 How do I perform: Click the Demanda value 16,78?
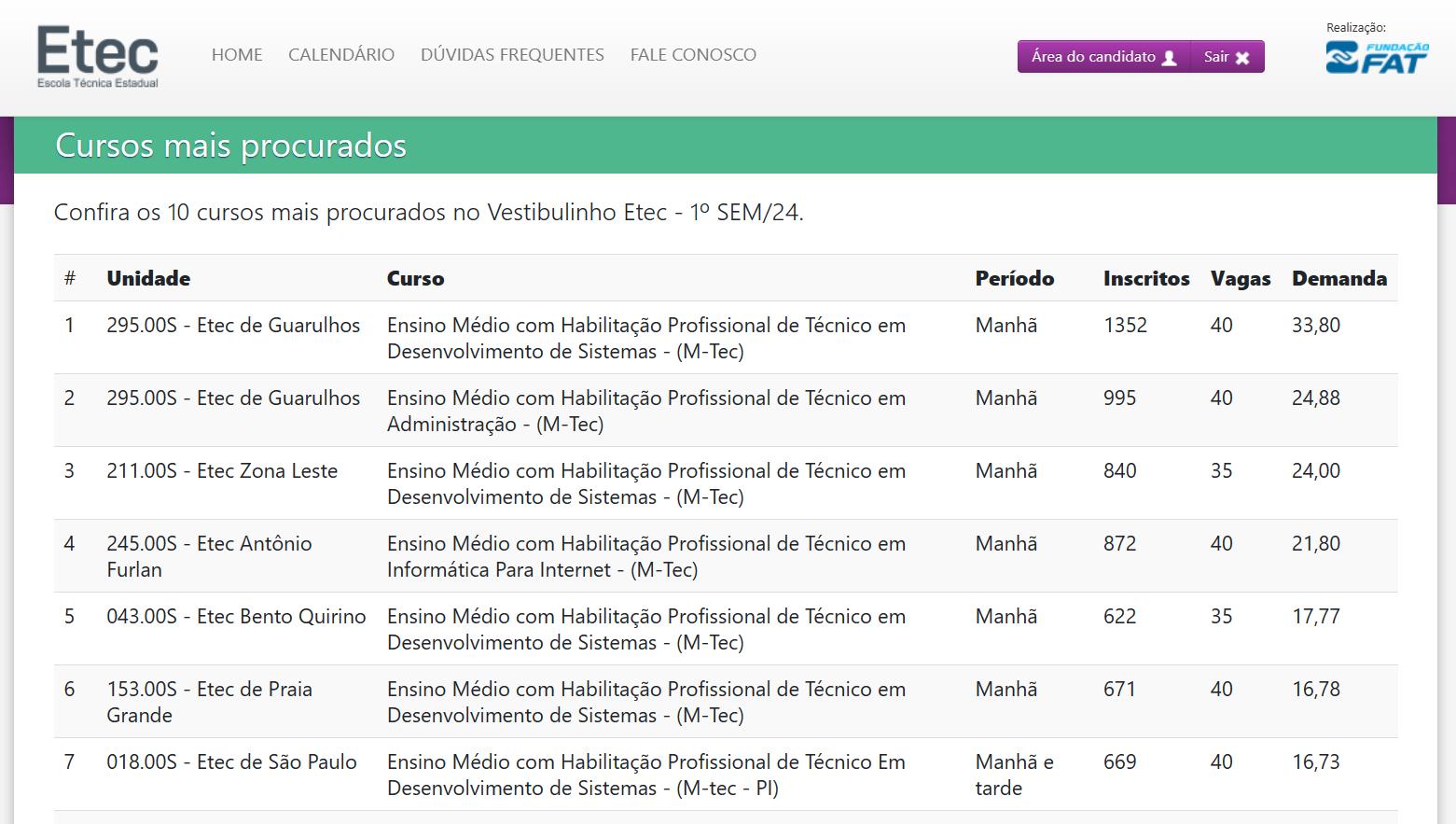[1316, 690]
